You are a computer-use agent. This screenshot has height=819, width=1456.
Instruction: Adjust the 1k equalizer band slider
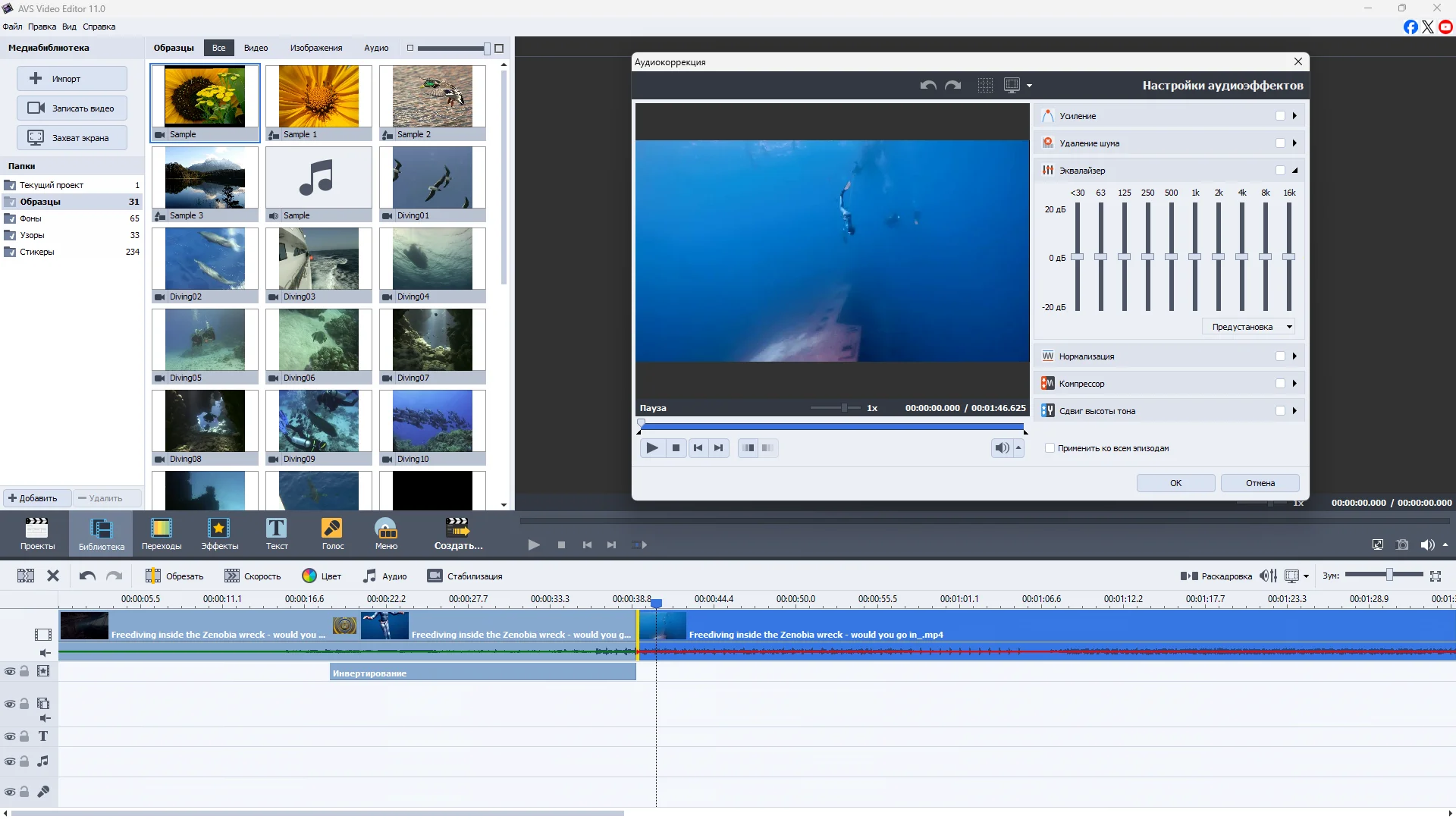tap(1194, 257)
